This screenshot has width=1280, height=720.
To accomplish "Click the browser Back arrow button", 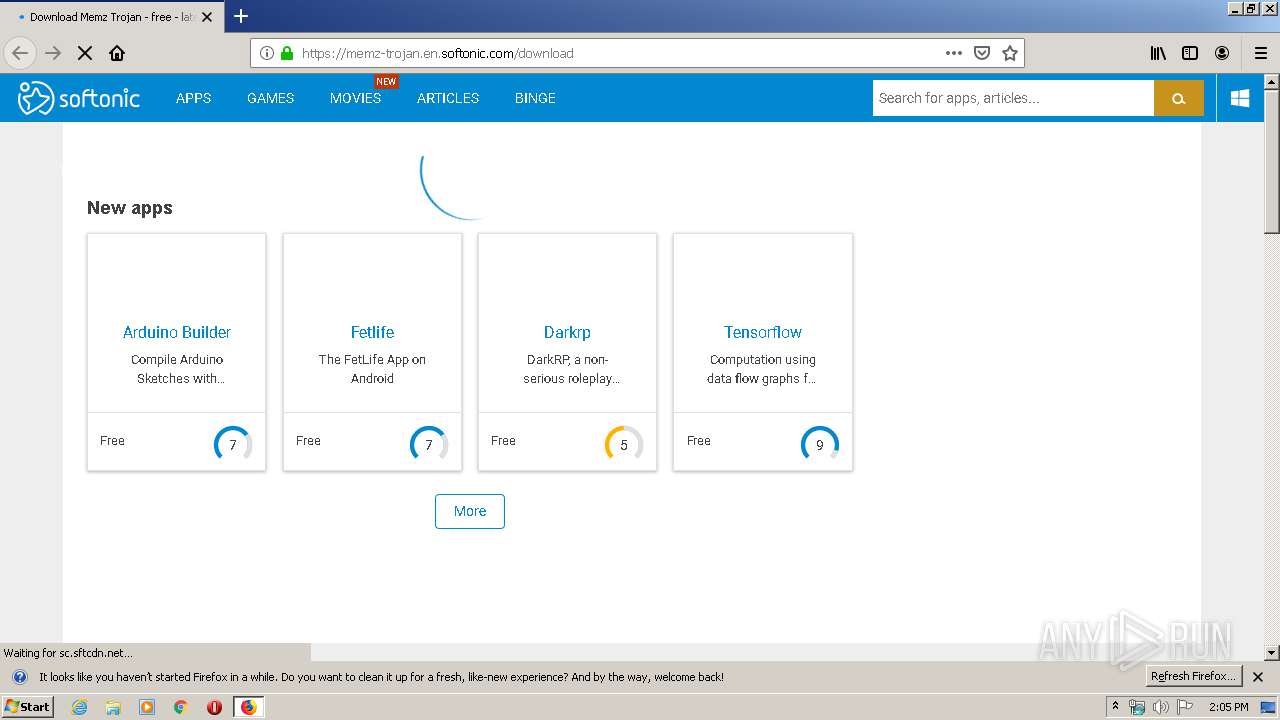I will [20, 53].
